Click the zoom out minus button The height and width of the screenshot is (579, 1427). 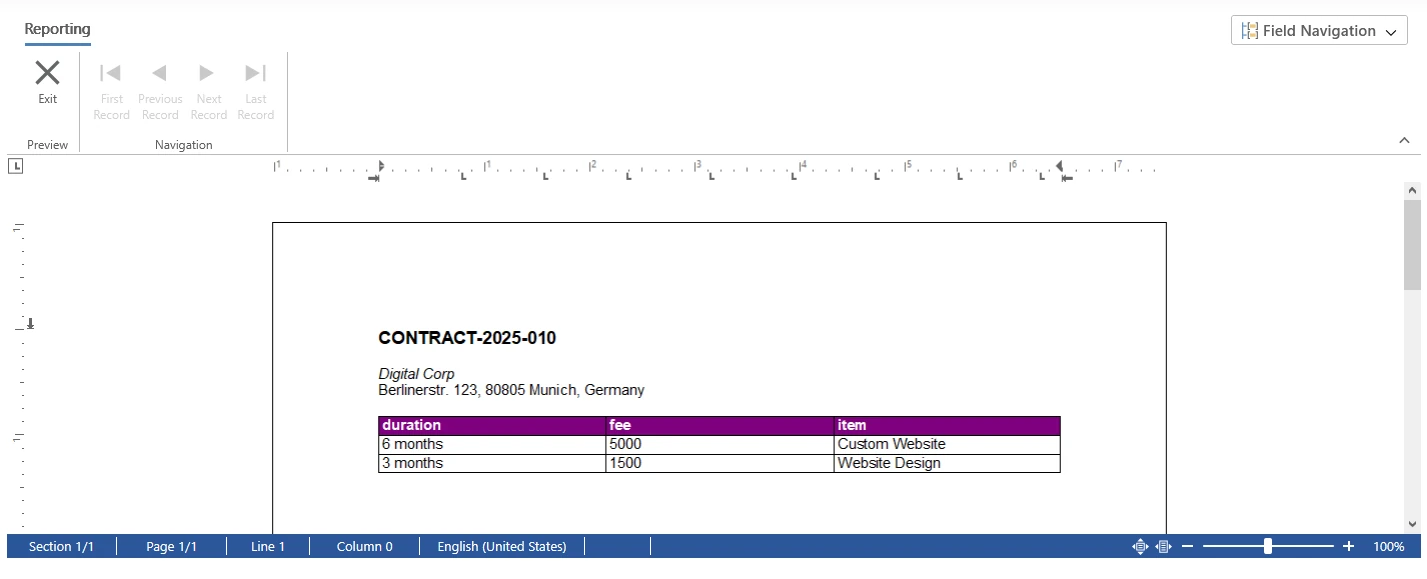[1188, 546]
